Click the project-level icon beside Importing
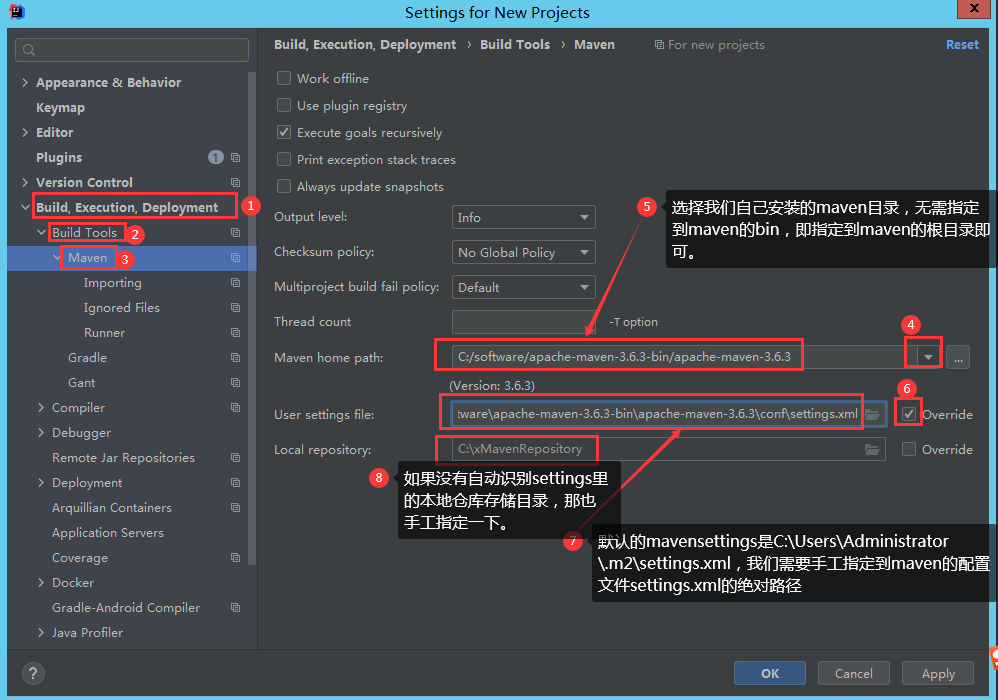Viewport: 998px width, 700px height. pos(235,283)
